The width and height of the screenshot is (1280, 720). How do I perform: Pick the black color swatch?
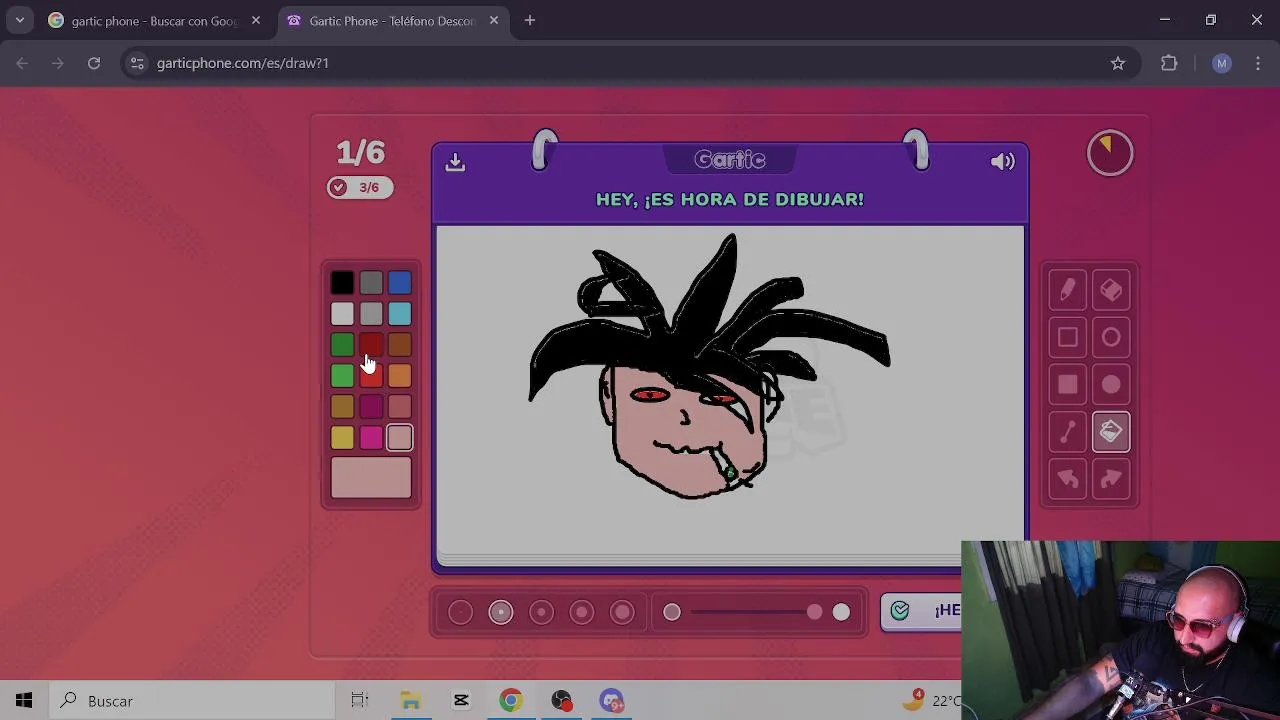pyautogui.click(x=342, y=284)
